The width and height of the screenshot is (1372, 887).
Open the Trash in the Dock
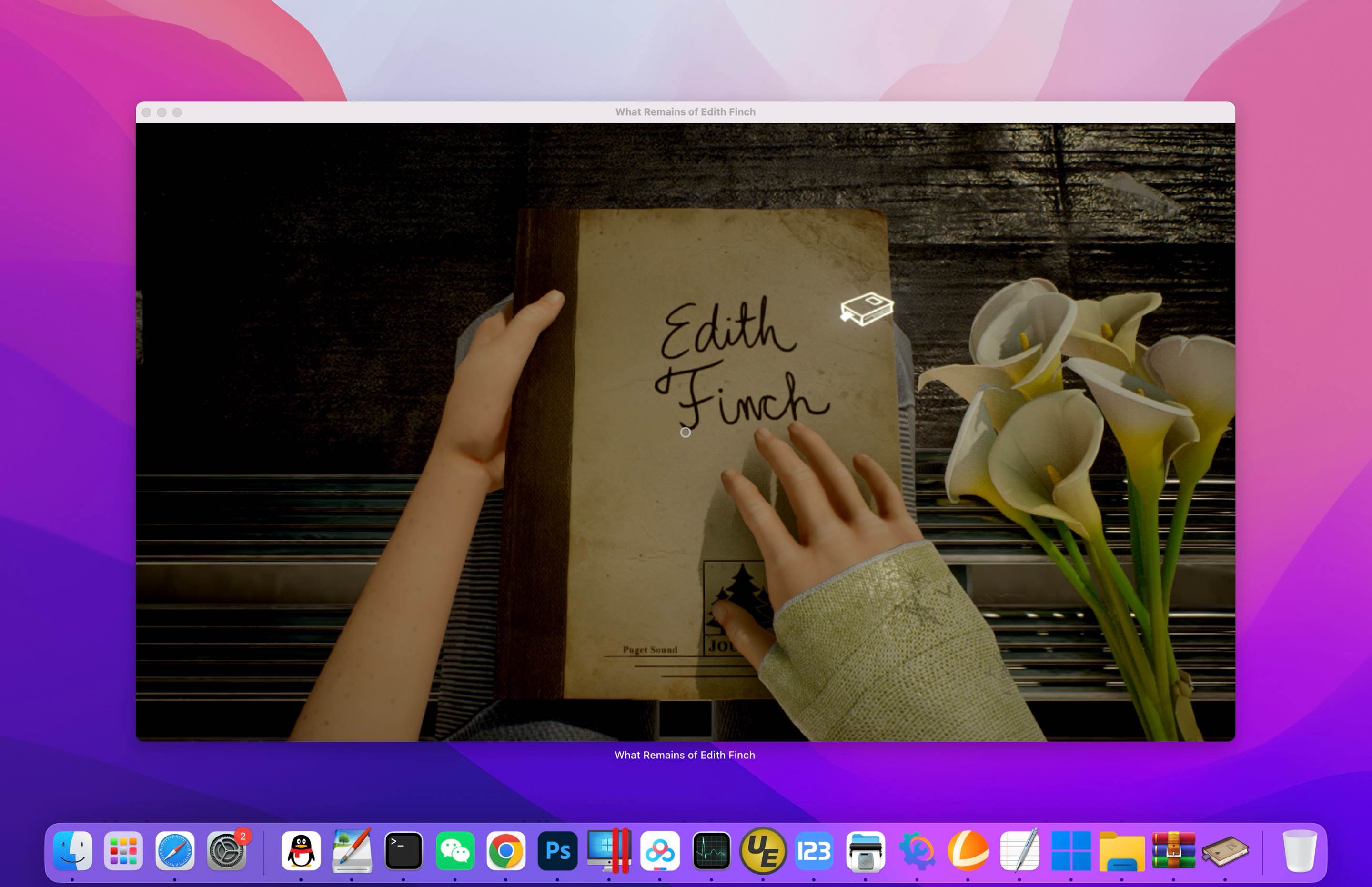click(x=1300, y=851)
